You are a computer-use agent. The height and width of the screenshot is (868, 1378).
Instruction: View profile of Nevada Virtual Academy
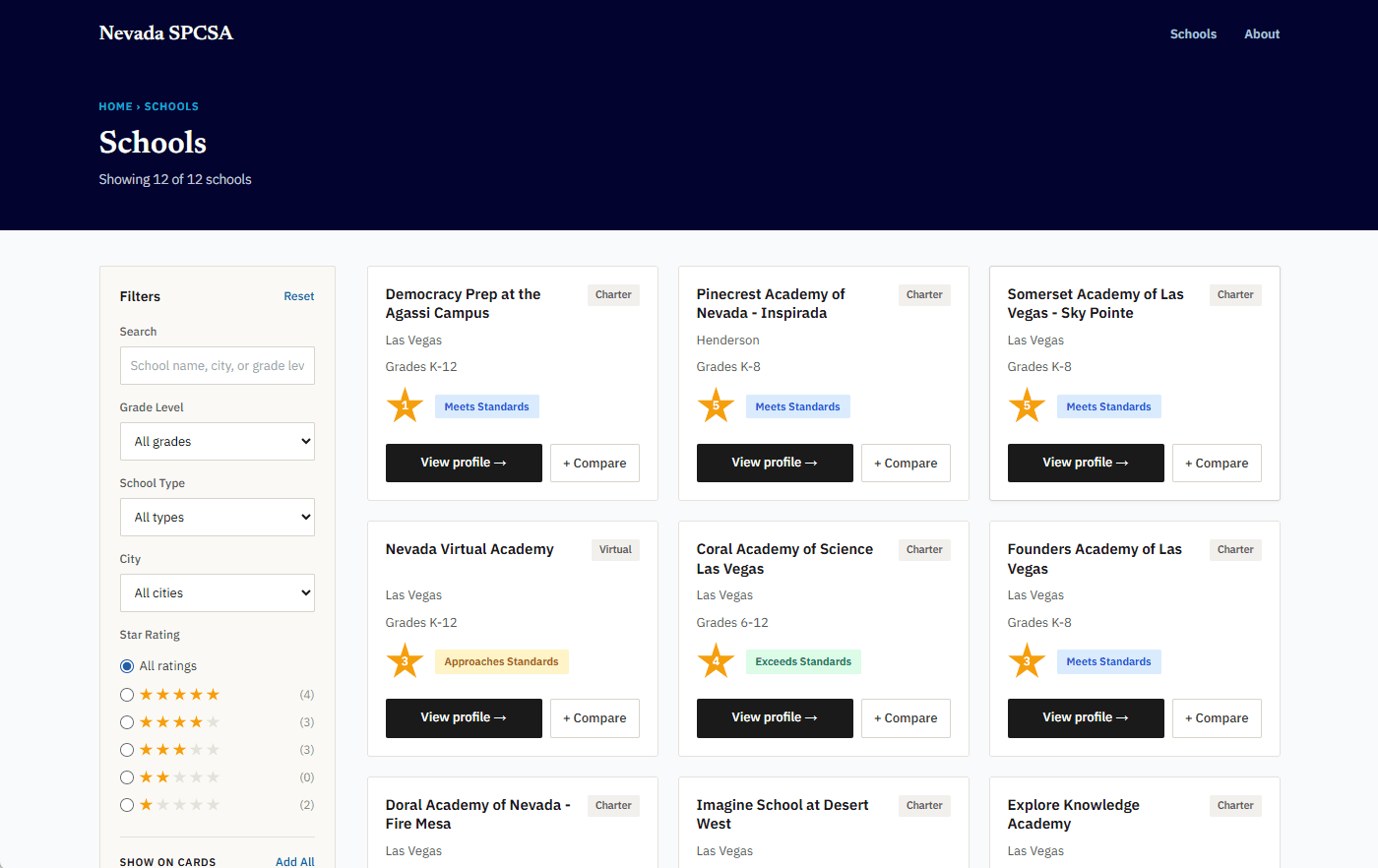coord(464,718)
